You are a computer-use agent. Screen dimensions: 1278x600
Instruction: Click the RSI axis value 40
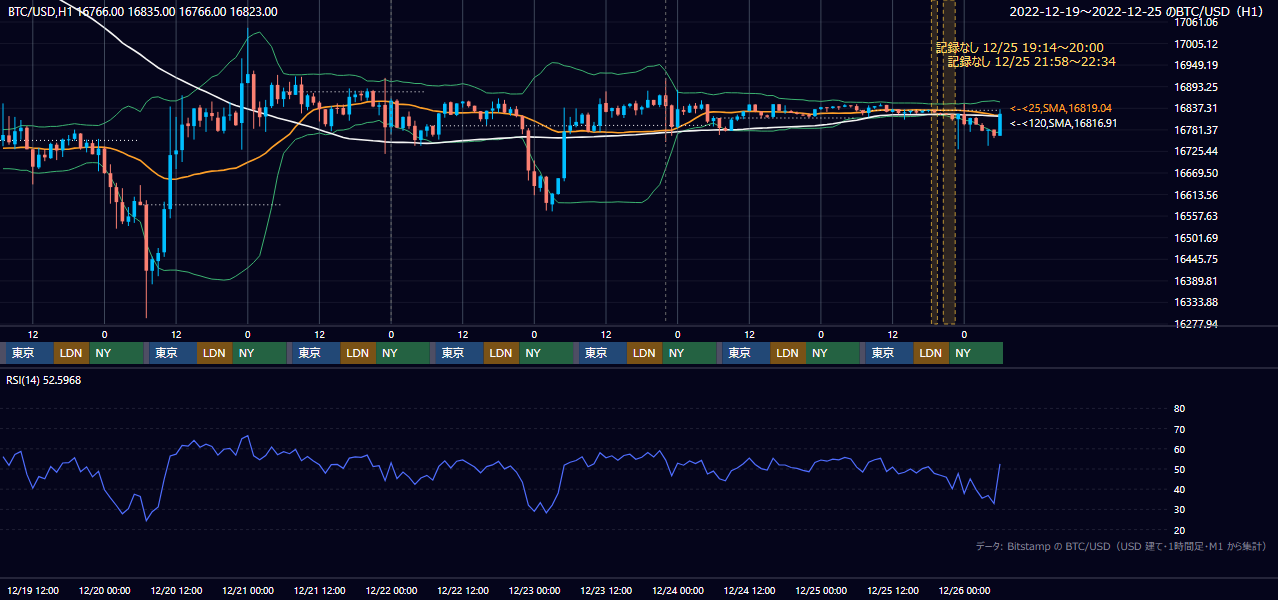pyautogui.click(x=1179, y=489)
